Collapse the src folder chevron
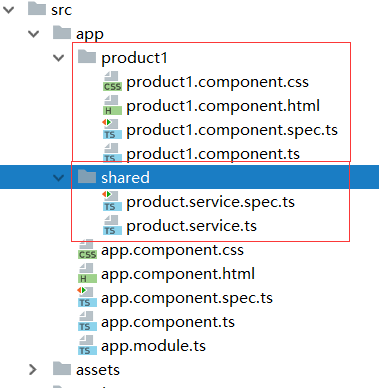The height and width of the screenshot is (388, 379). [x=9, y=10]
